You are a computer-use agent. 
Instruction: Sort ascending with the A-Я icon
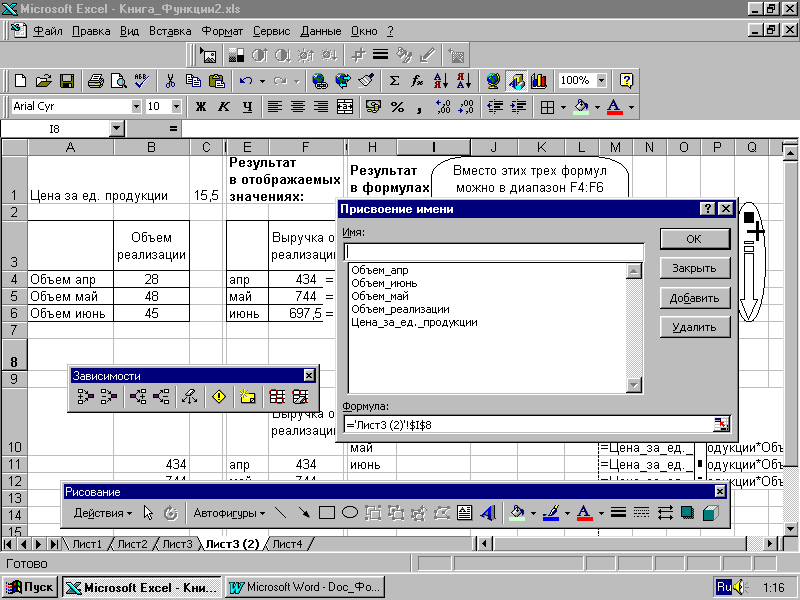click(x=441, y=81)
